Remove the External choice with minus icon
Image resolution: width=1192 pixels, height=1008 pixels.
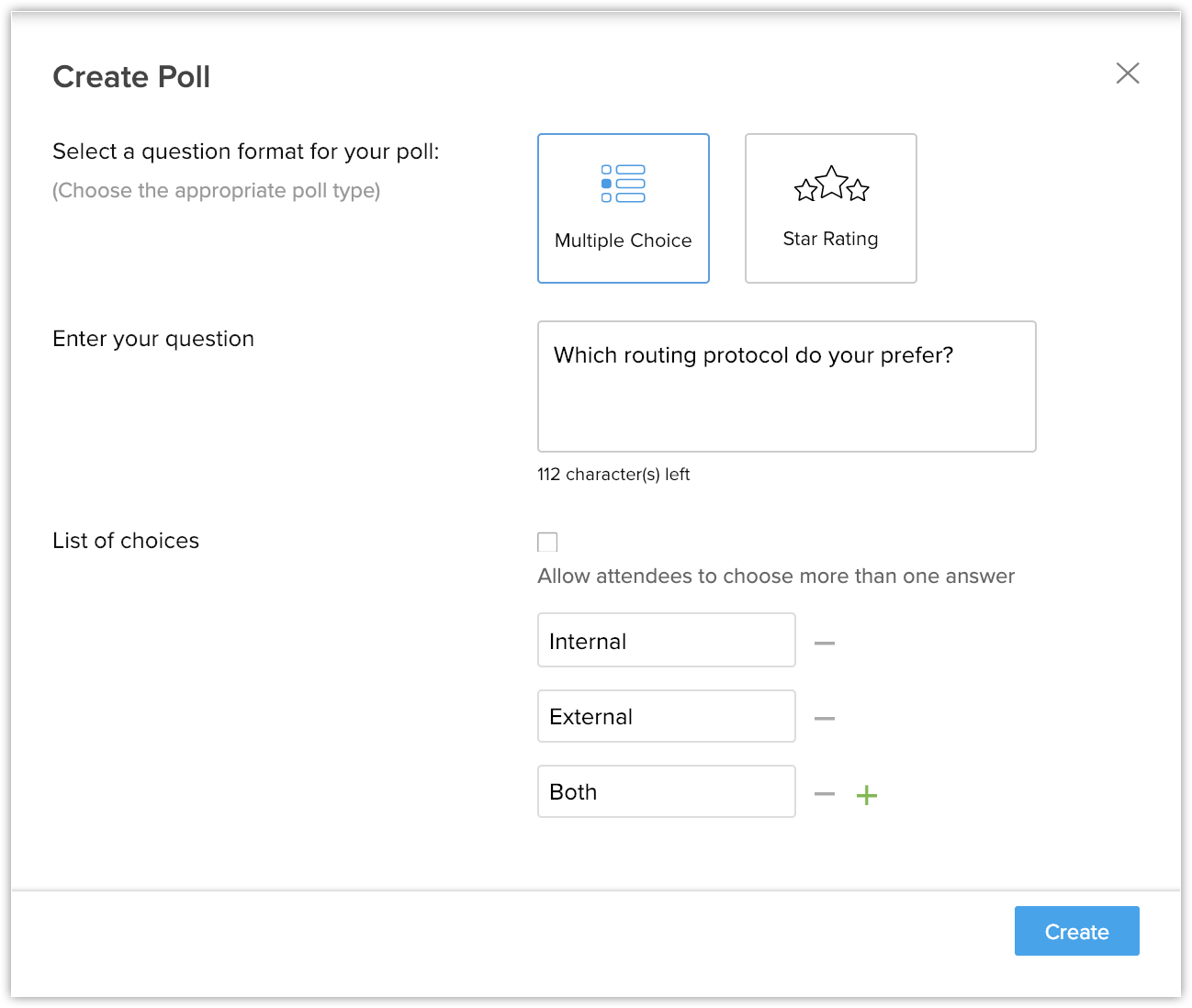(x=825, y=719)
